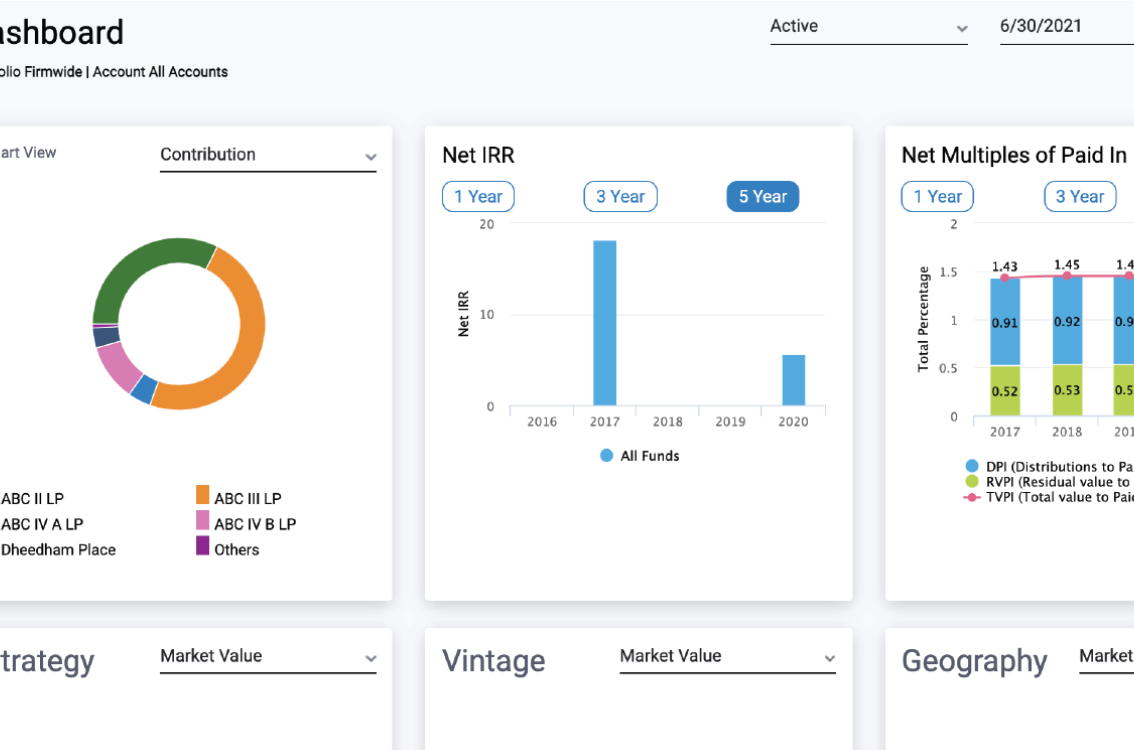Select the 5 Year button in Net IRR

tap(762, 196)
